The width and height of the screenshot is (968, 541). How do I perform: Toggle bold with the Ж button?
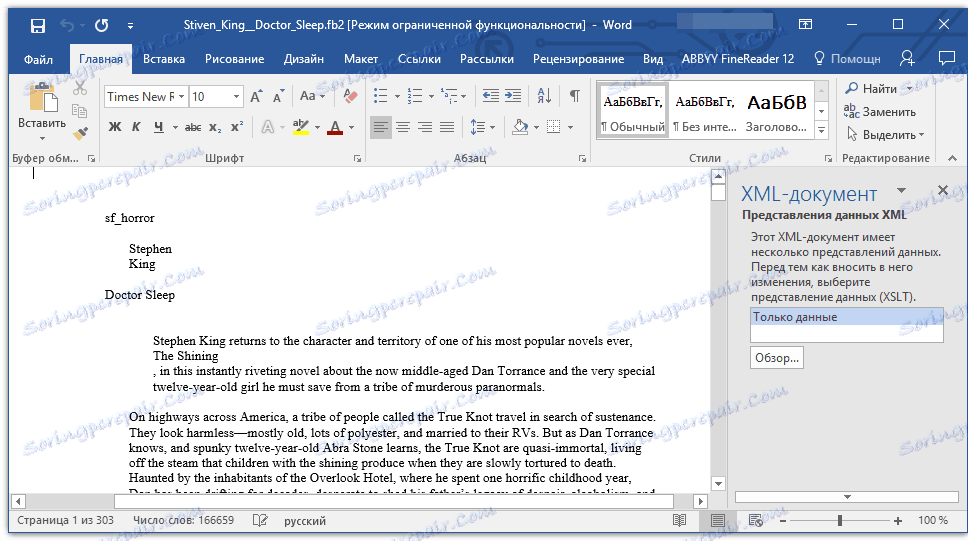point(115,127)
